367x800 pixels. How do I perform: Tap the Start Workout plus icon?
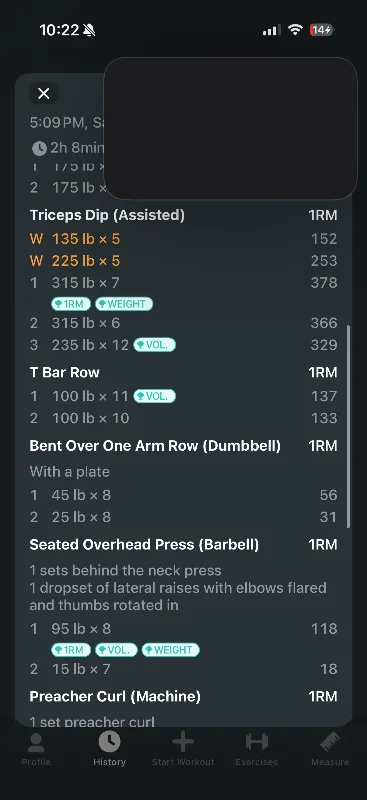(x=183, y=742)
